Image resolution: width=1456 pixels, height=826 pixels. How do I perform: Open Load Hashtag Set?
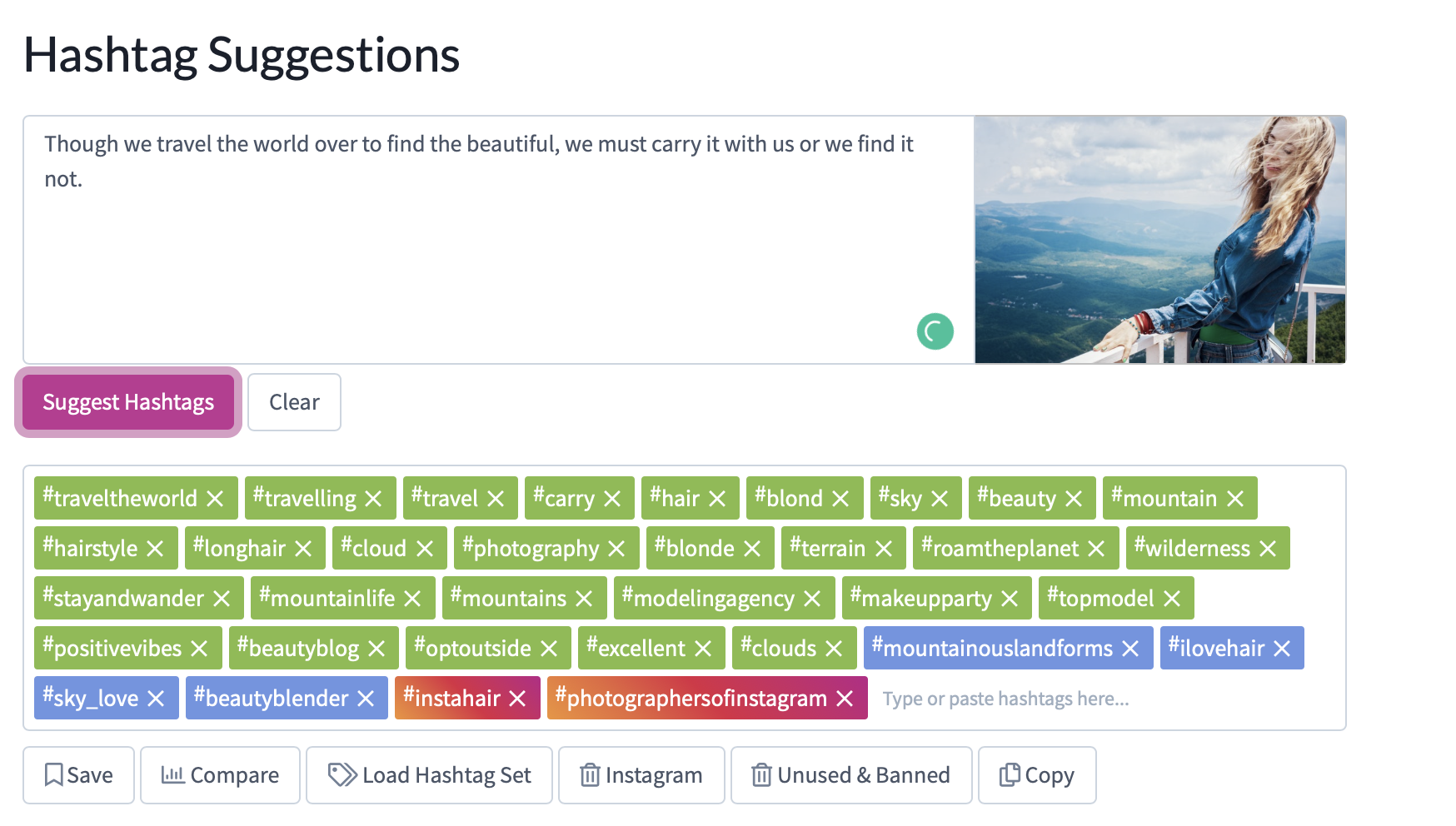point(429,775)
